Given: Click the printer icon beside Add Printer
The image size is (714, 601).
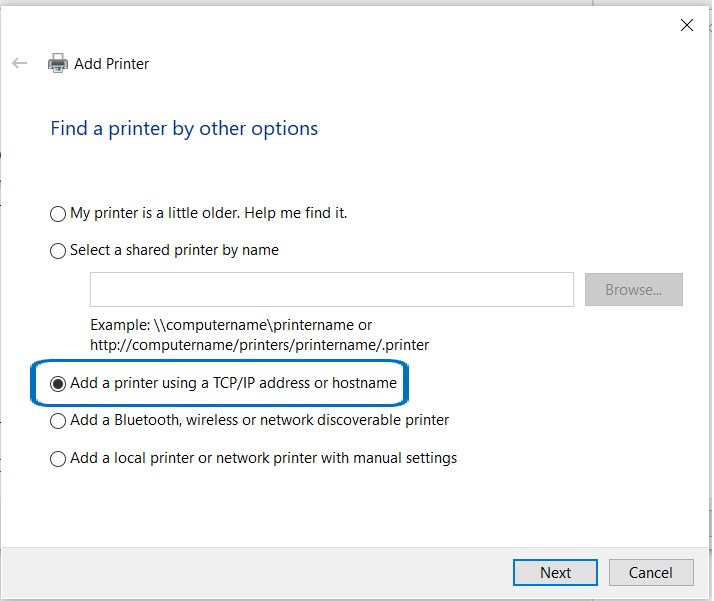Looking at the screenshot, I should tap(58, 64).
